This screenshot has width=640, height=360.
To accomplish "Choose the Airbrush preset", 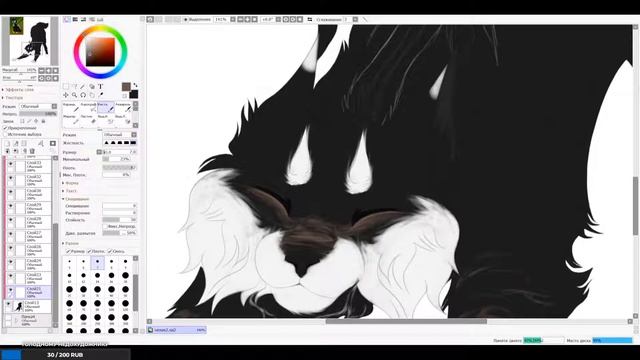I will tap(88, 107).
